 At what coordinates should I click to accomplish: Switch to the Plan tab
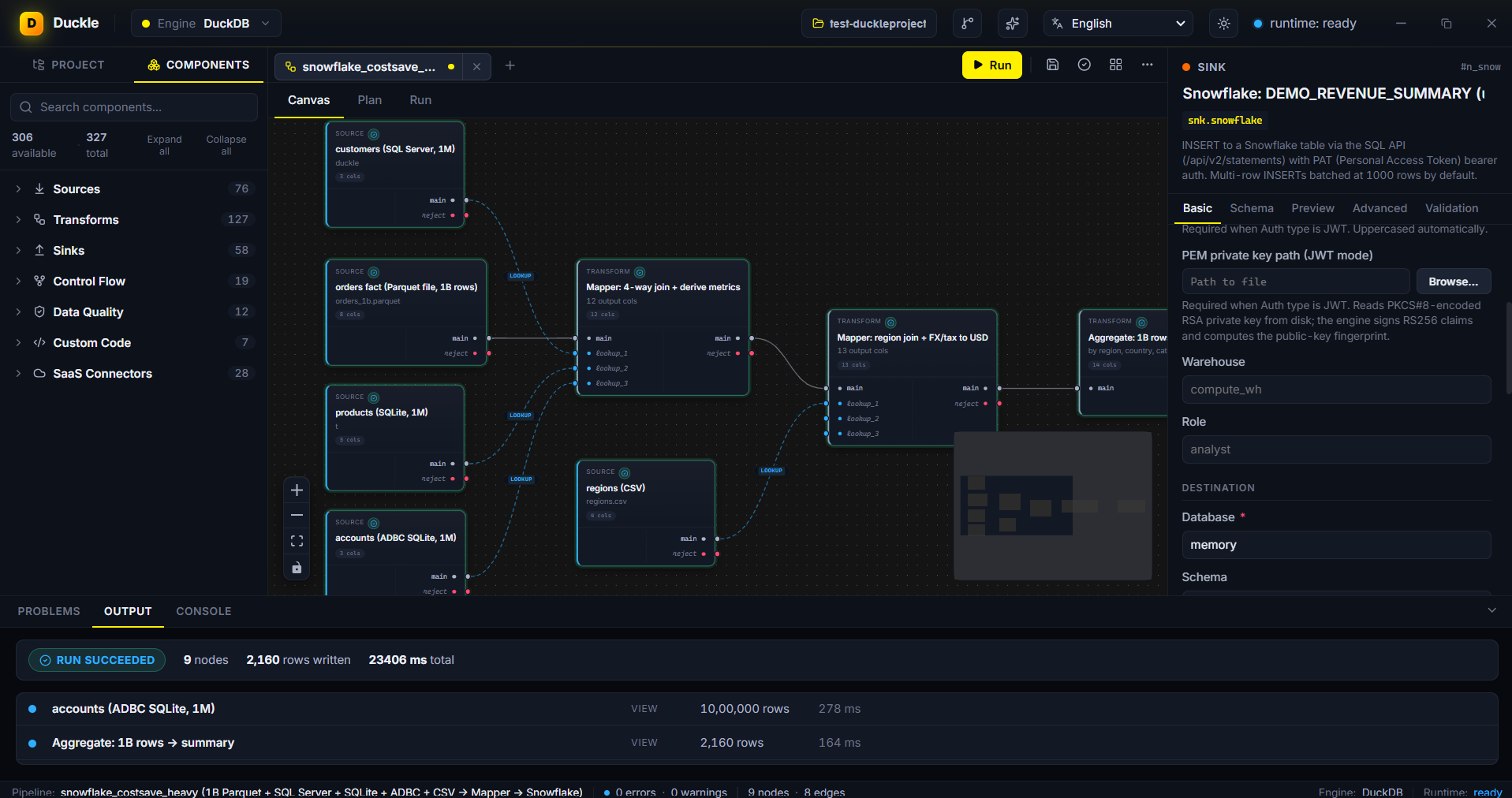(369, 100)
